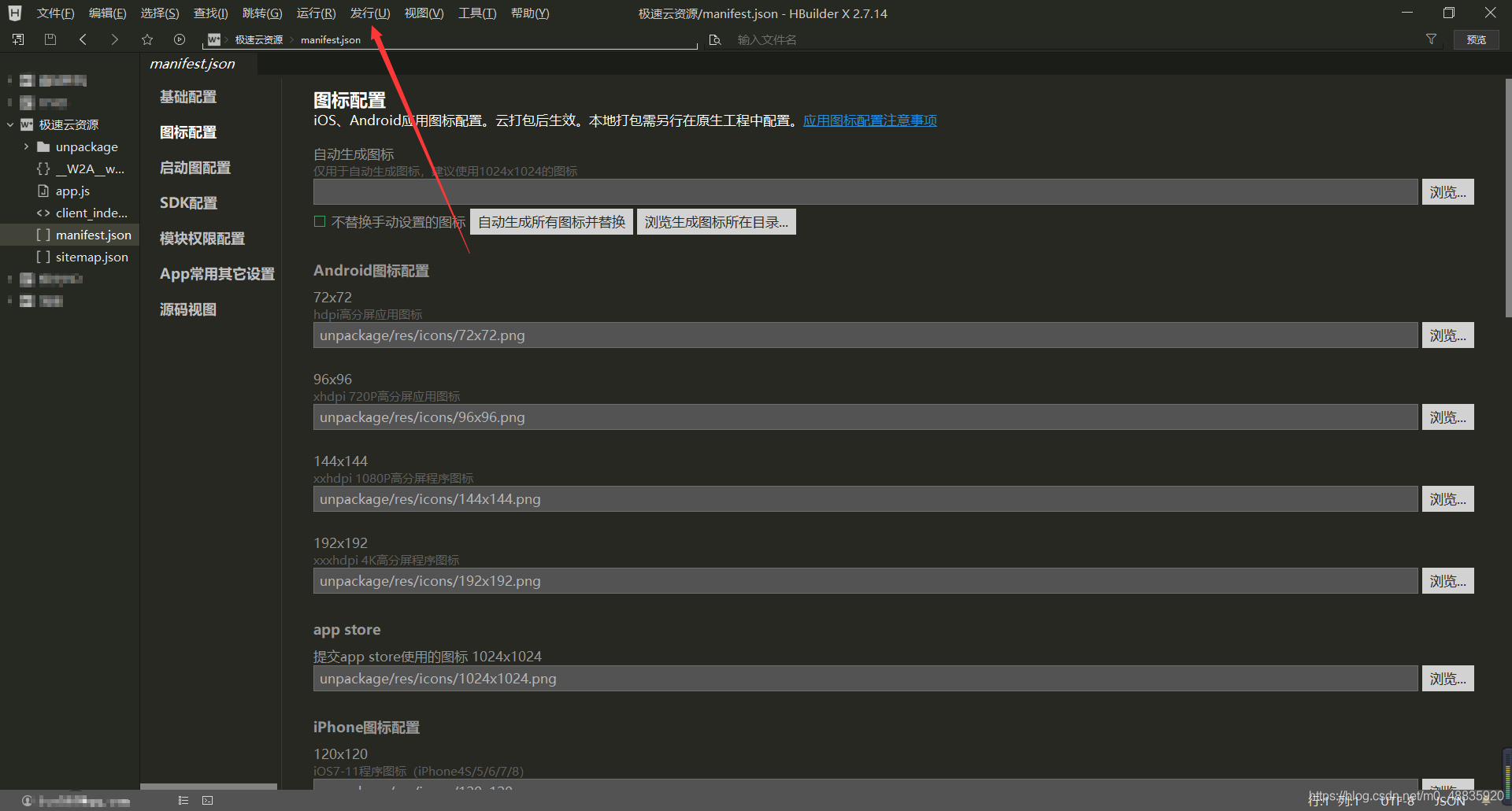Click the file search icon beside filename box
The height and width of the screenshot is (811, 1512).
(715, 39)
